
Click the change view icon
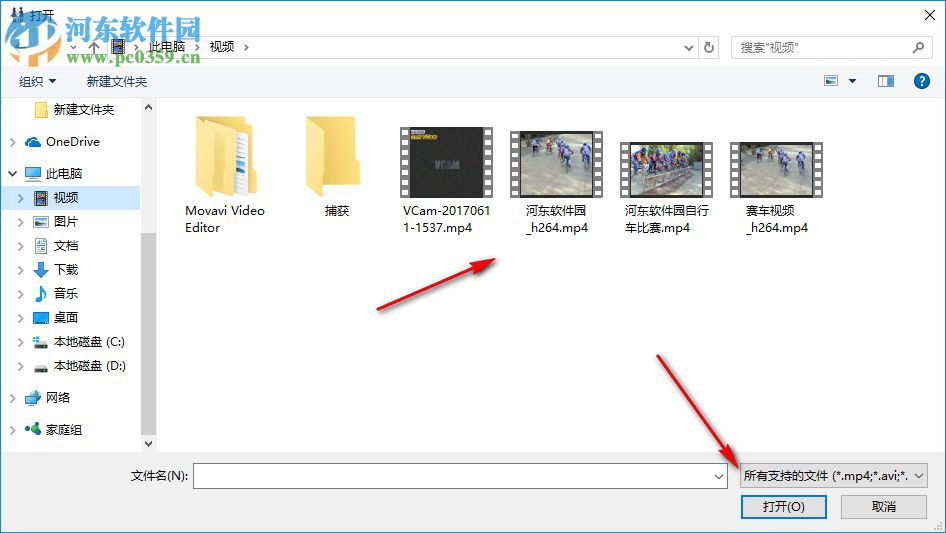(x=831, y=81)
